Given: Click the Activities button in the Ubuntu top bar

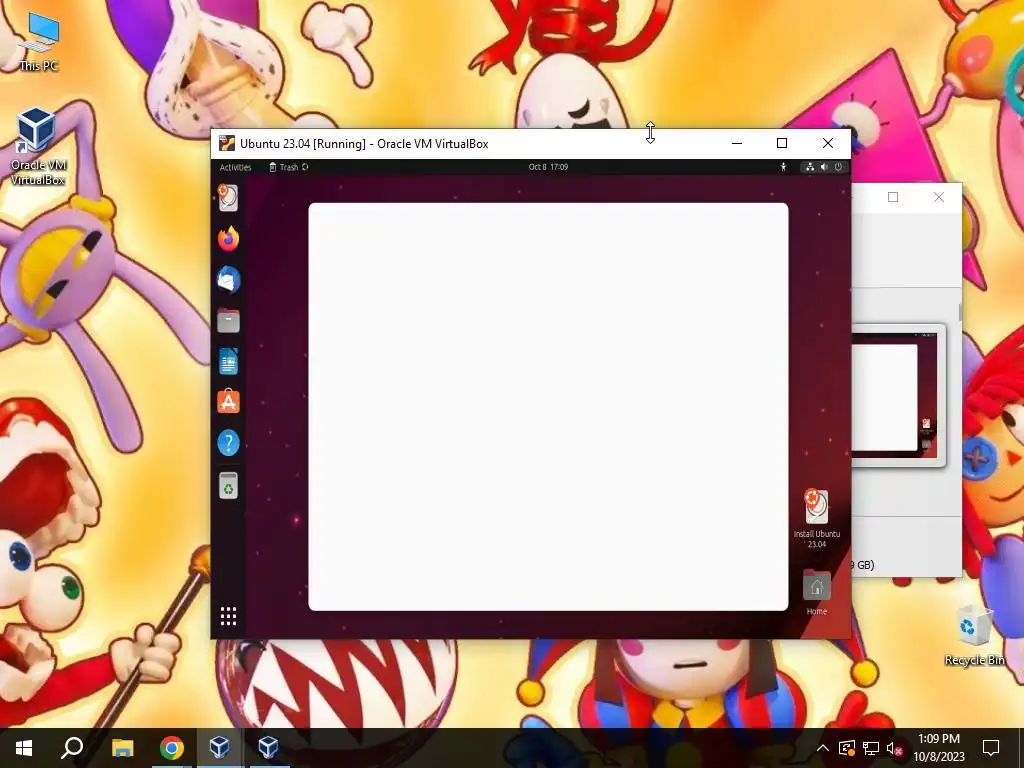Looking at the screenshot, I should click(x=235, y=167).
